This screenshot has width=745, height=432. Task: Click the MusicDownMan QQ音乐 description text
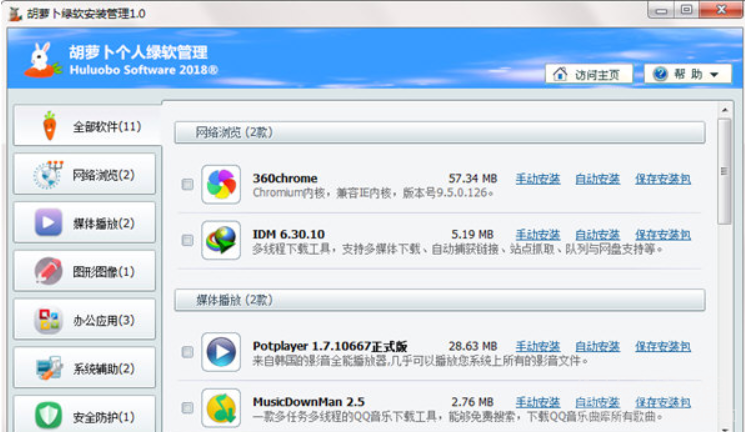coord(457,417)
